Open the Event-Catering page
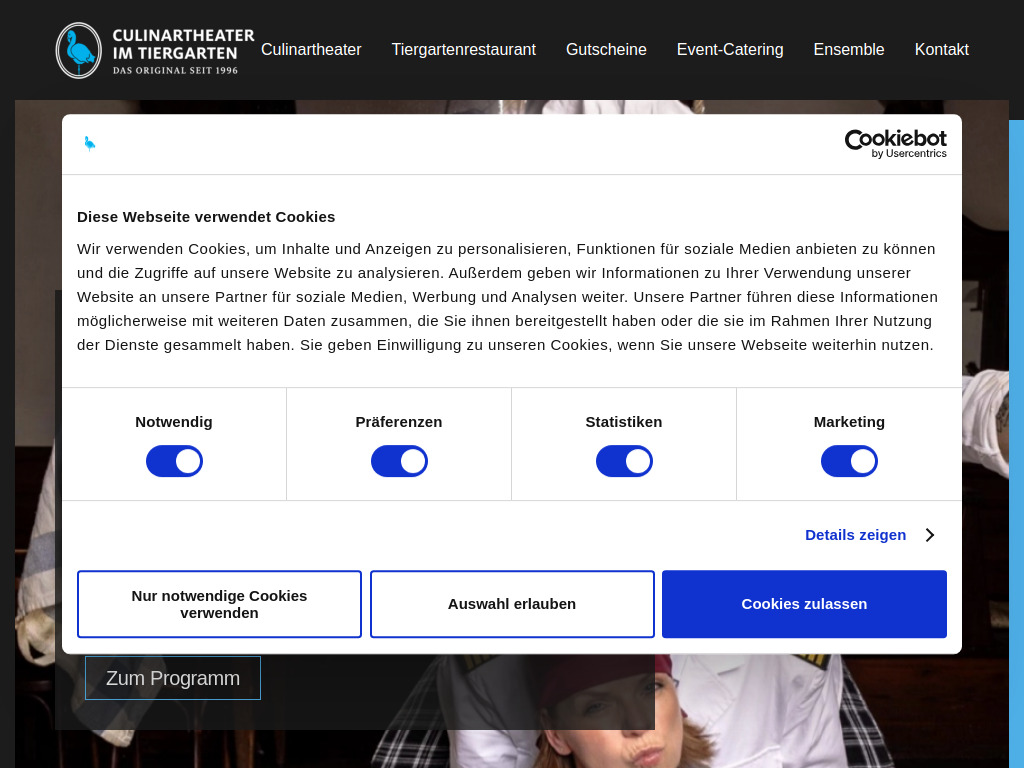The image size is (1024, 768). coord(730,49)
